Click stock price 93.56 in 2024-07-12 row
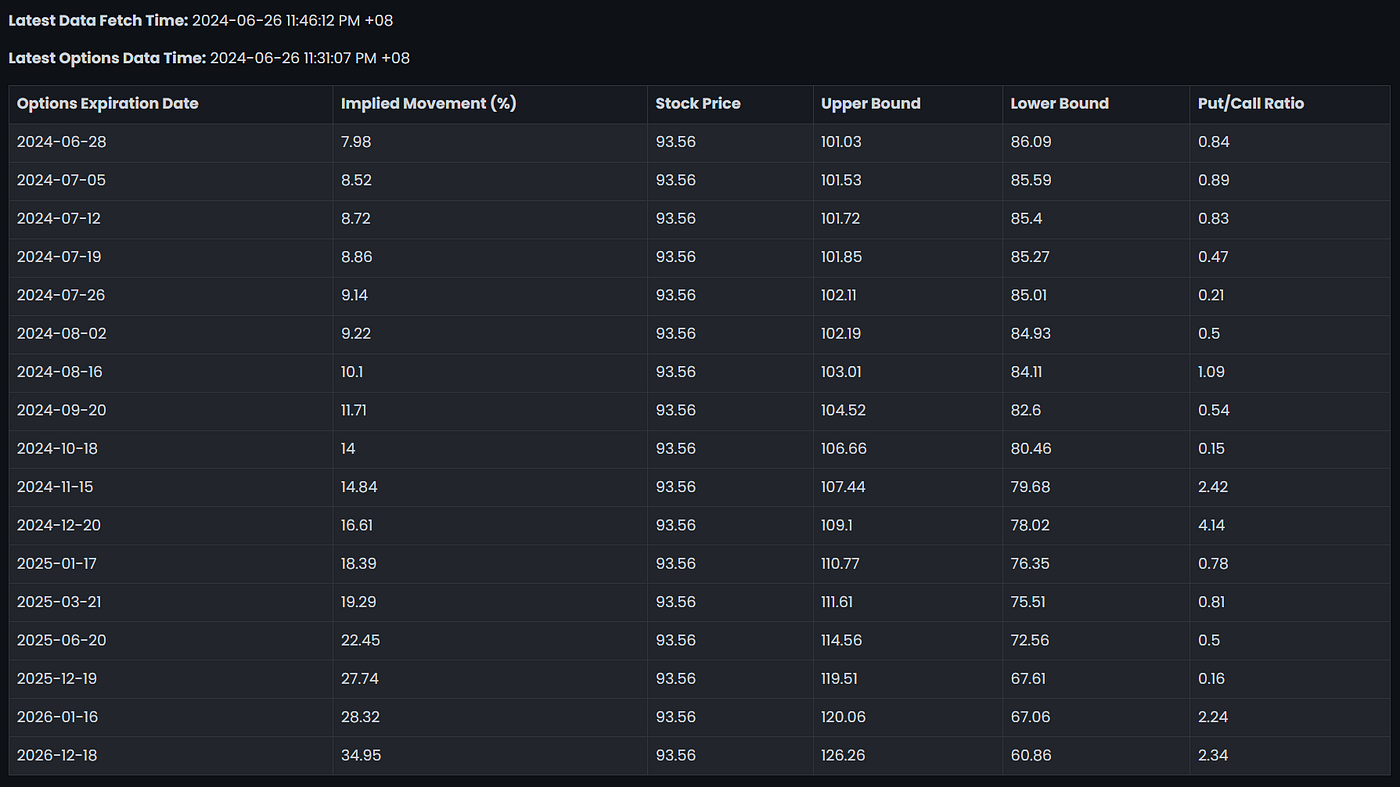The width and height of the screenshot is (1400, 787). [676, 218]
